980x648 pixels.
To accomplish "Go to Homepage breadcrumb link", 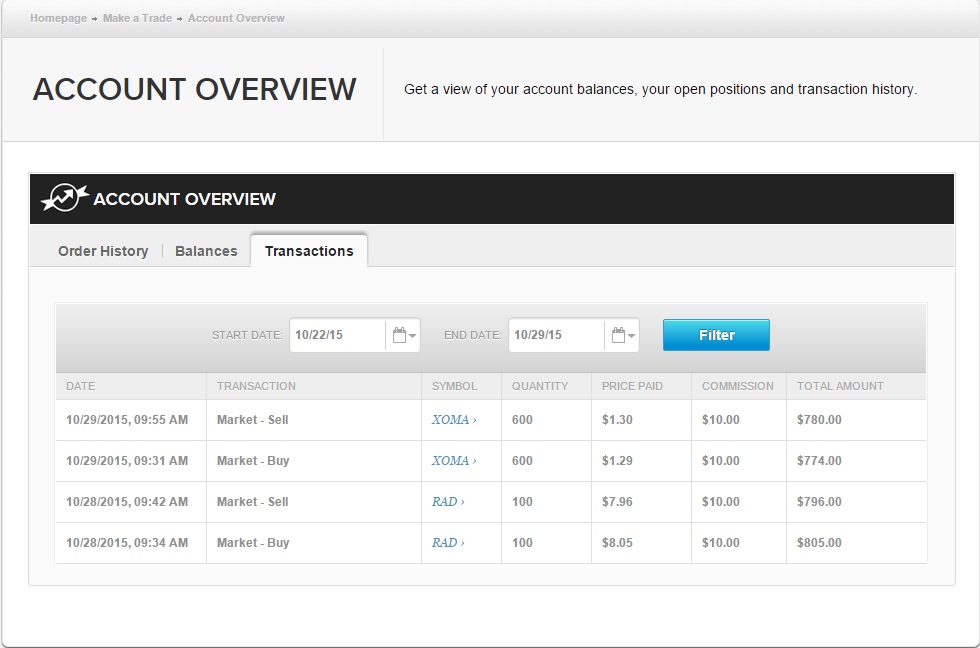I will pyautogui.click(x=59, y=18).
